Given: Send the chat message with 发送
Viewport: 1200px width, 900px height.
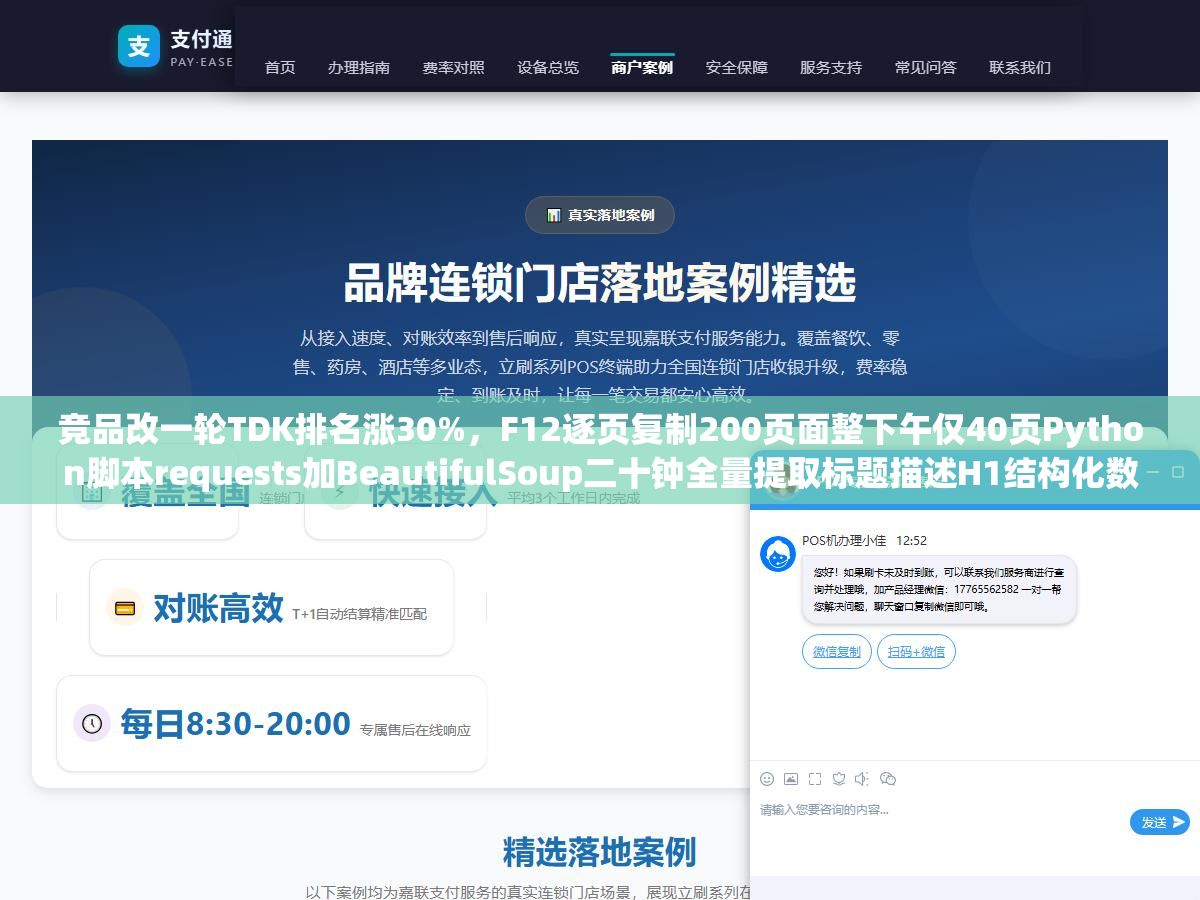Looking at the screenshot, I should [1160, 822].
